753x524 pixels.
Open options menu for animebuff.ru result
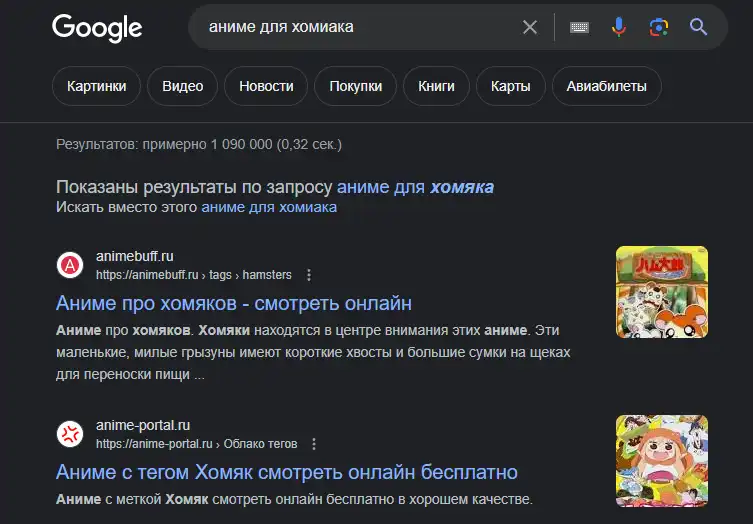coord(309,275)
